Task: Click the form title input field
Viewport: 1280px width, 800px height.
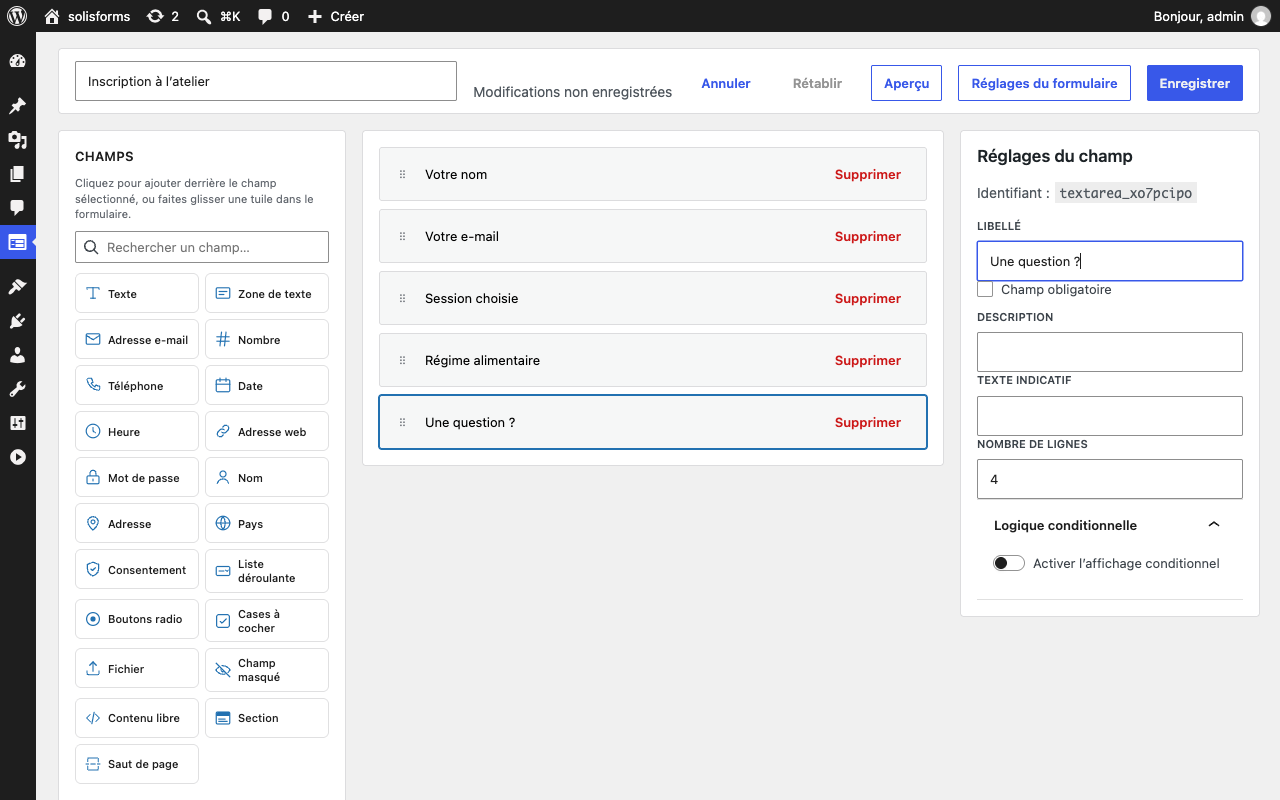Action: pyautogui.click(x=266, y=81)
